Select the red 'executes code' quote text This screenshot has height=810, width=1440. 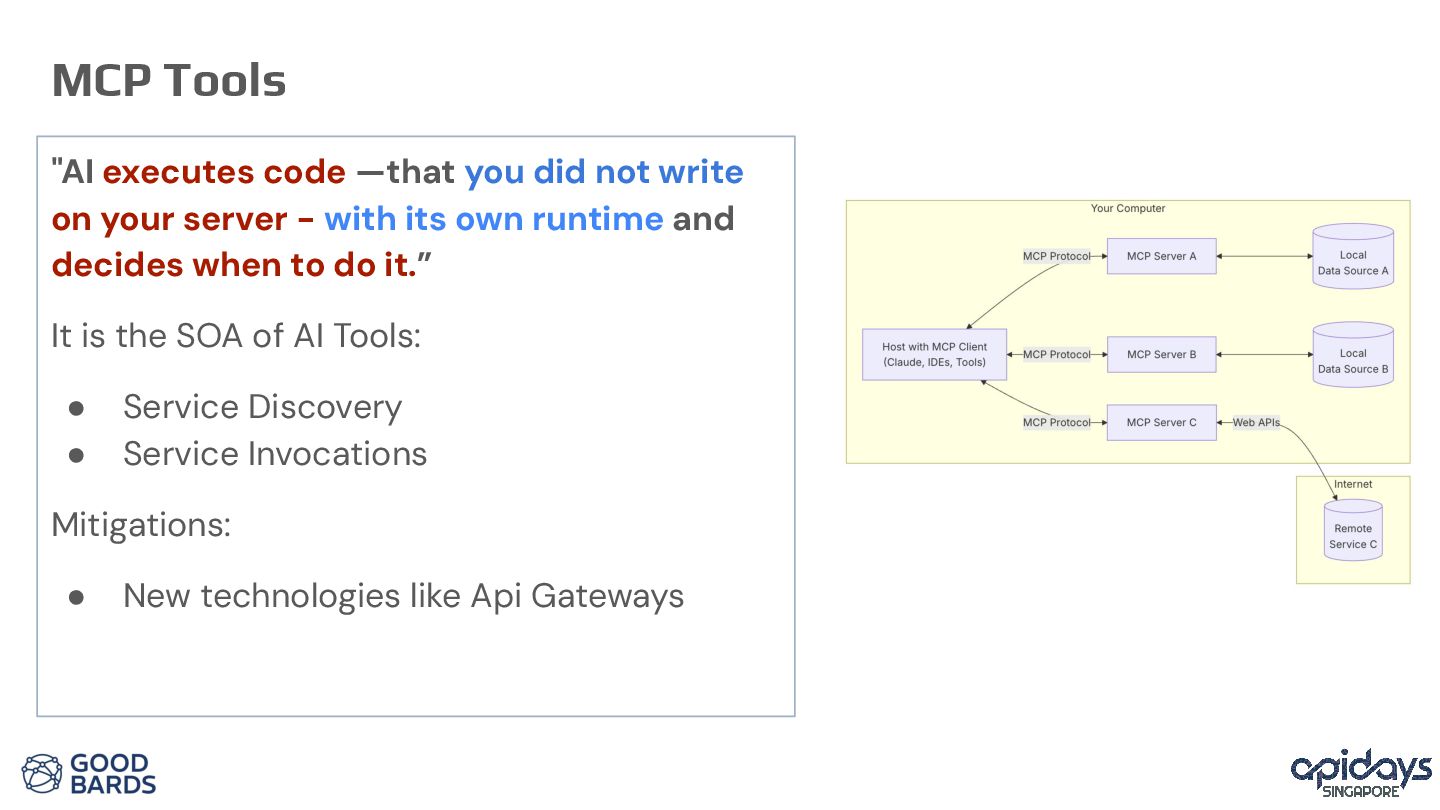(224, 172)
